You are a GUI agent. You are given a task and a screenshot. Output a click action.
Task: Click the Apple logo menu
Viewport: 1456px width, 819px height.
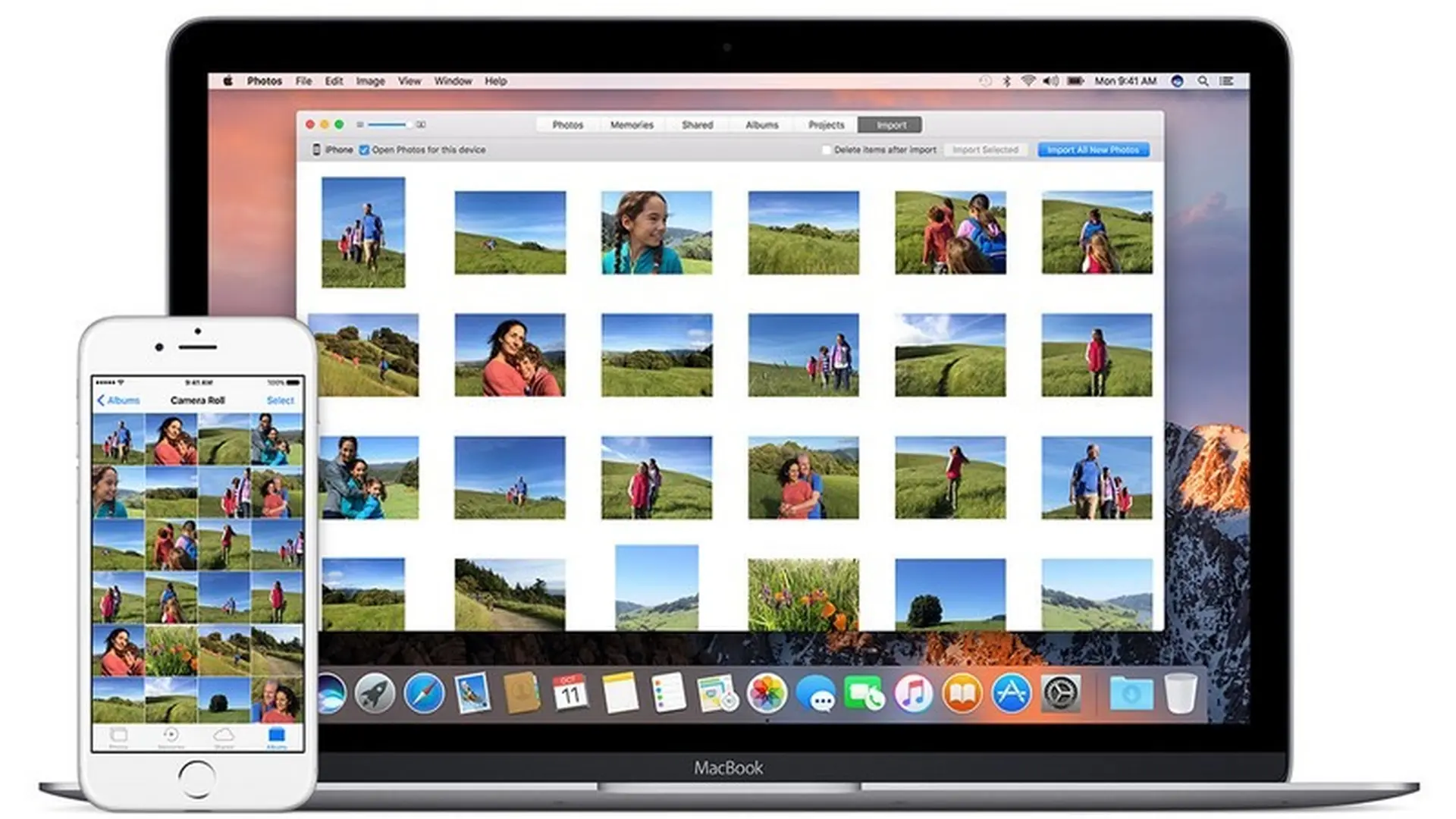[x=227, y=80]
